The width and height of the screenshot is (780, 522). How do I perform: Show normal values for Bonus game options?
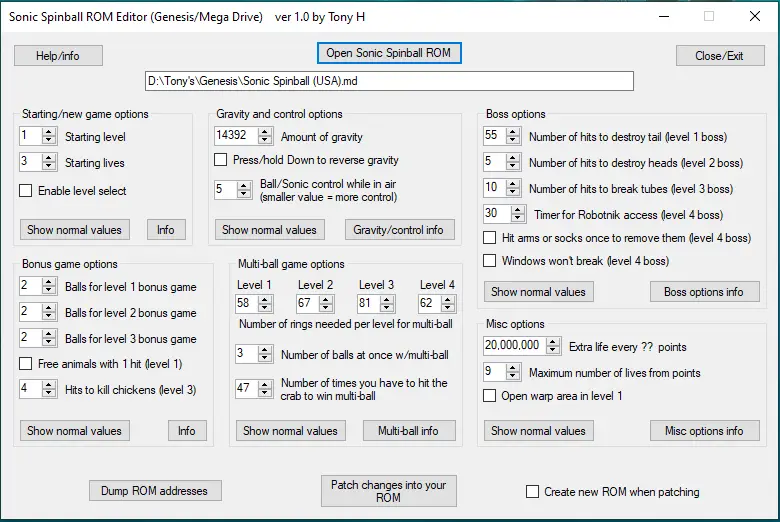[x=75, y=431]
